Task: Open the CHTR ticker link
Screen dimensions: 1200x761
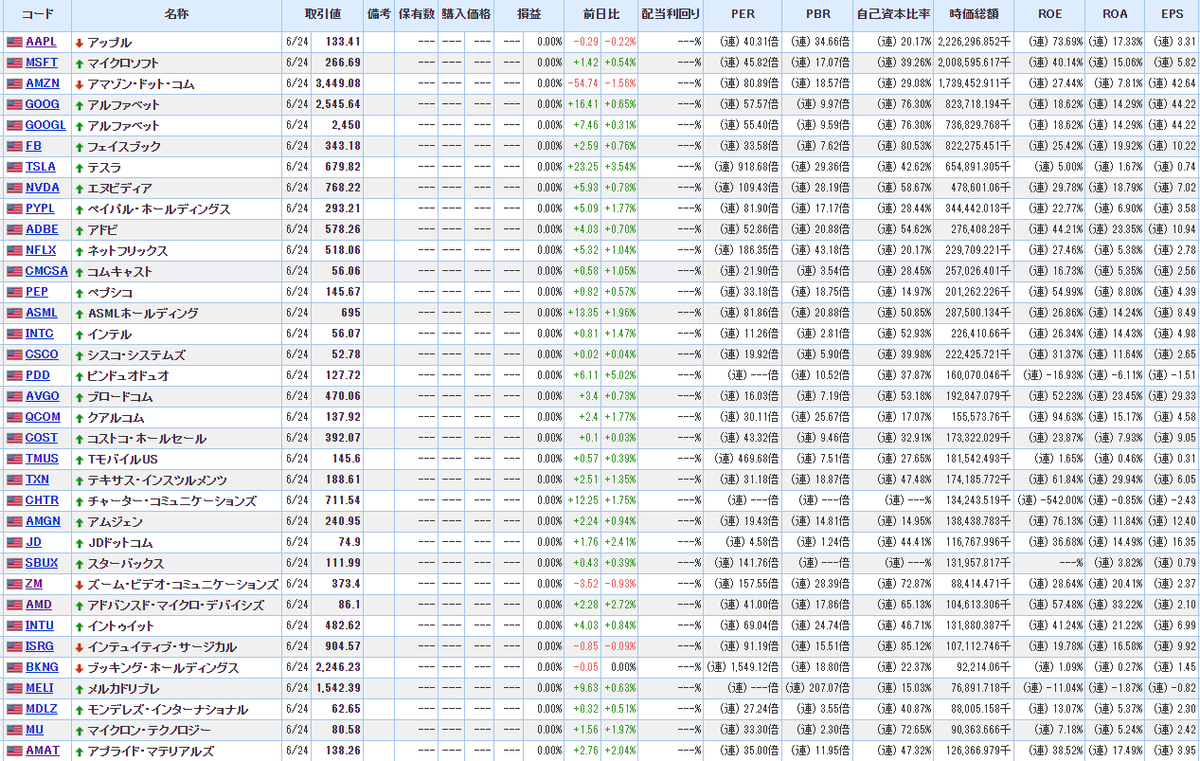Action: click(x=42, y=500)
